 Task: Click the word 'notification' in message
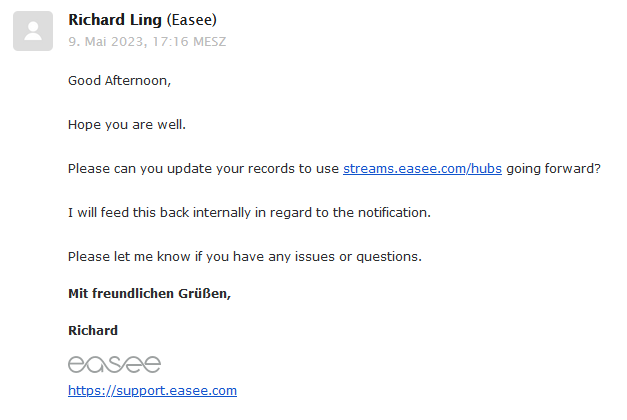[392, 212]
